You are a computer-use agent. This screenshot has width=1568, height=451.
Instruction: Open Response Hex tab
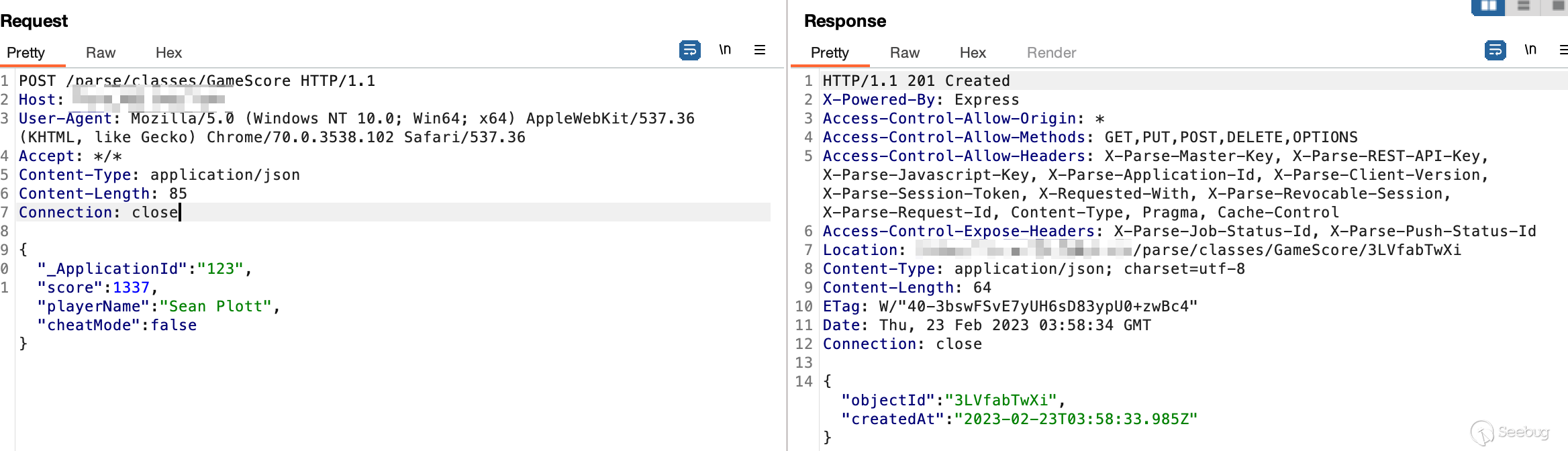pyautogui.click(x=972, y=53)
